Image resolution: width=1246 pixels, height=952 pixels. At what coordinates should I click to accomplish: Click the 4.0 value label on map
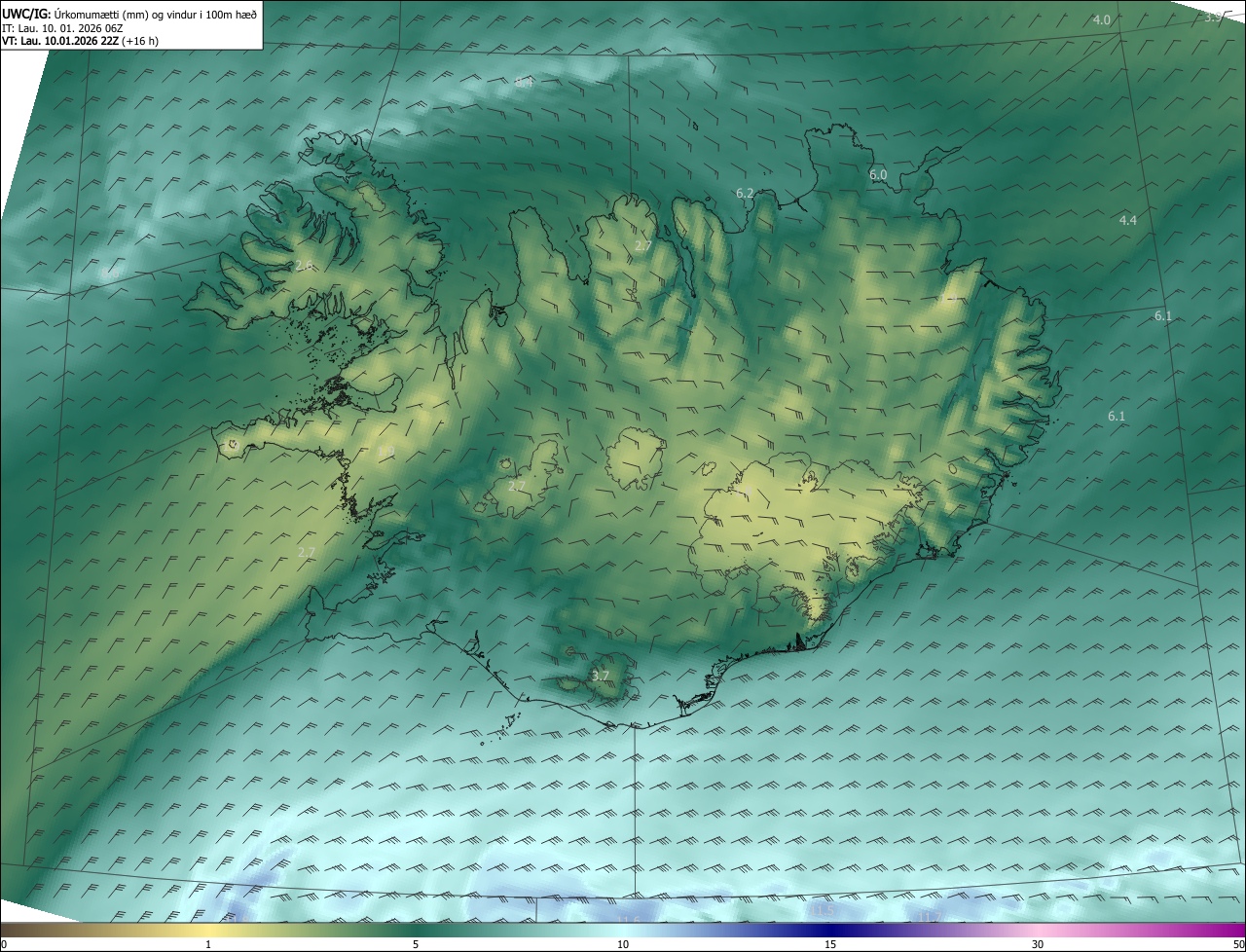click(1101, 19)
